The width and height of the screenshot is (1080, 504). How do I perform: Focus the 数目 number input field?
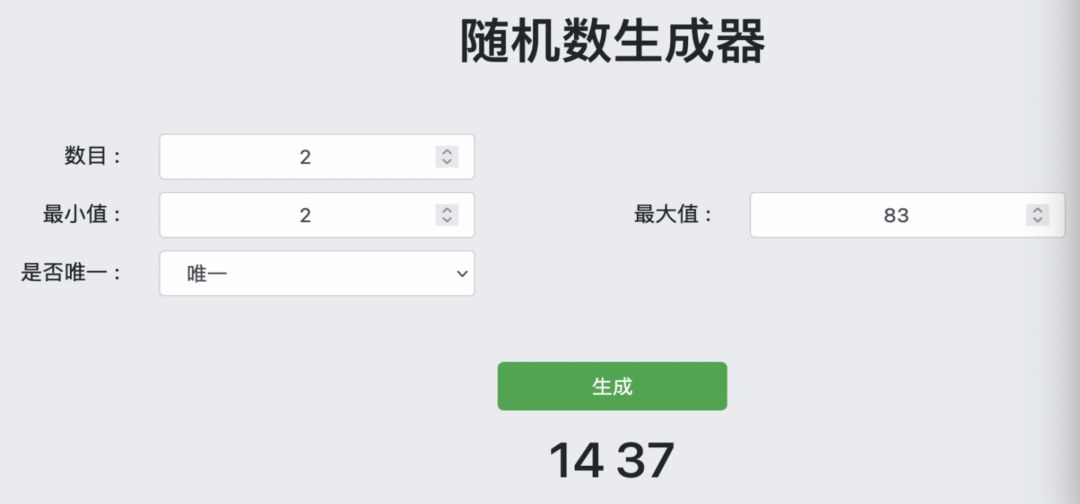[300, 157]
